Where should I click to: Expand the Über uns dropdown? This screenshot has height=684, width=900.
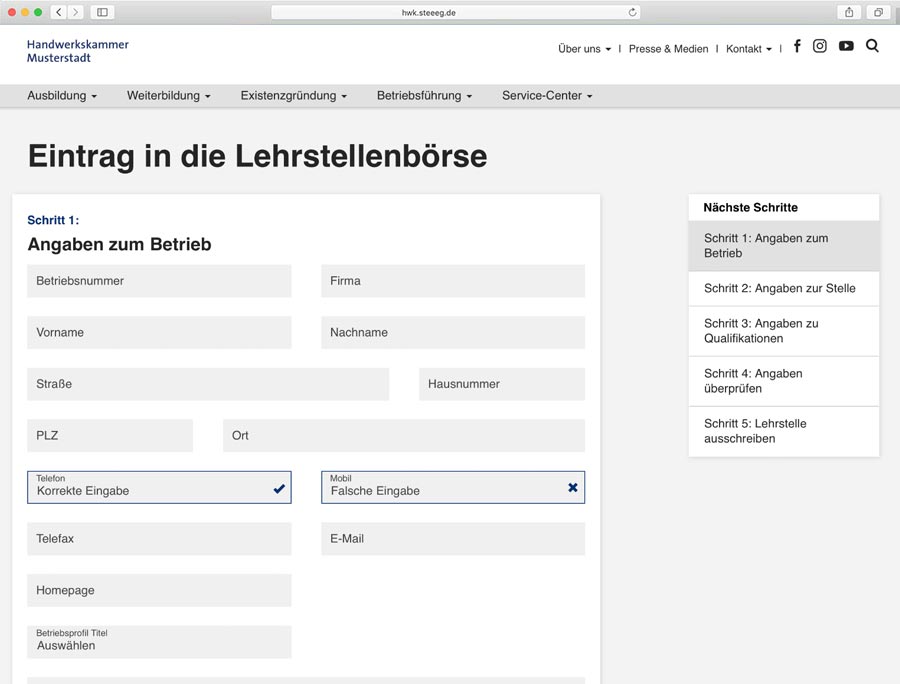(584, 49)
